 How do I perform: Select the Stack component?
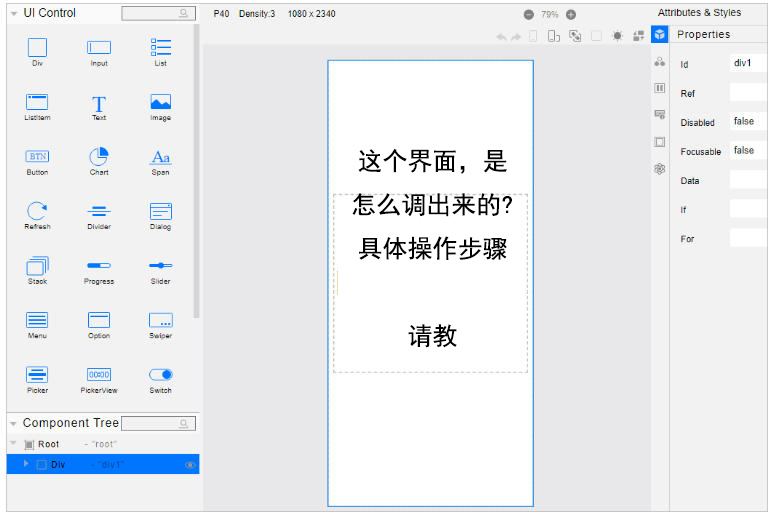point(37,266)
